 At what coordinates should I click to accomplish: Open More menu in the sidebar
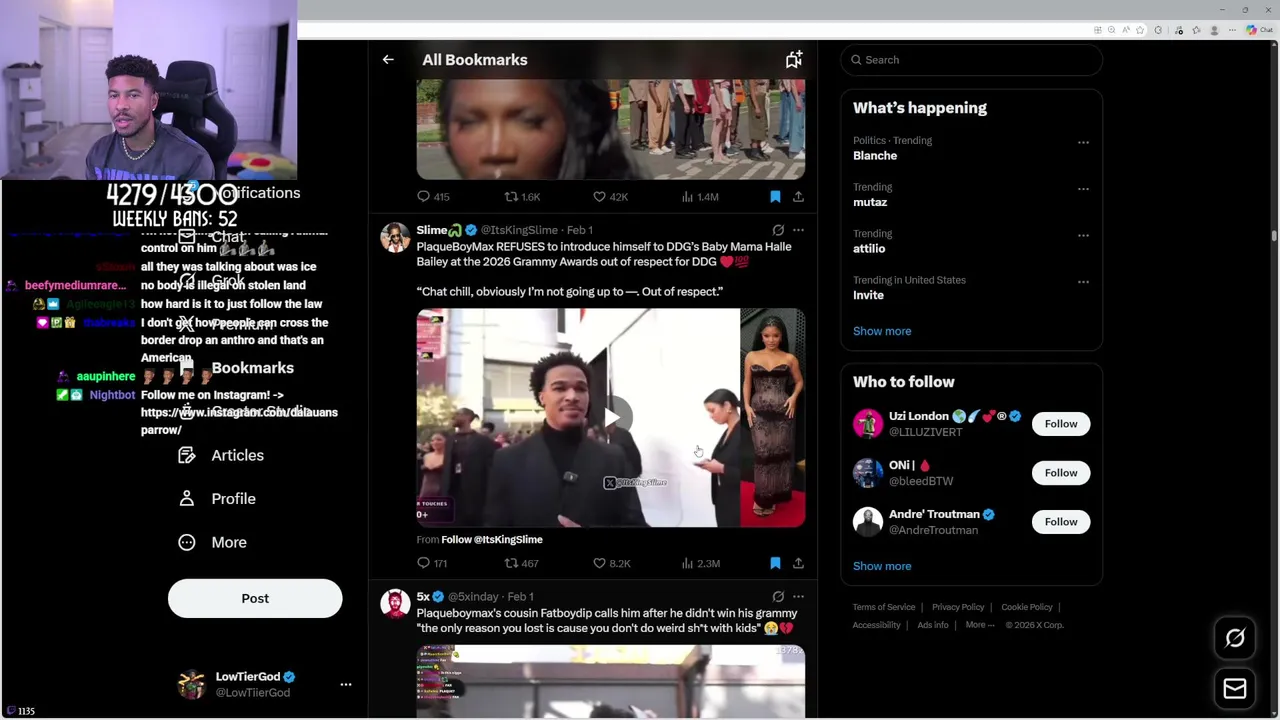[212, 542]
